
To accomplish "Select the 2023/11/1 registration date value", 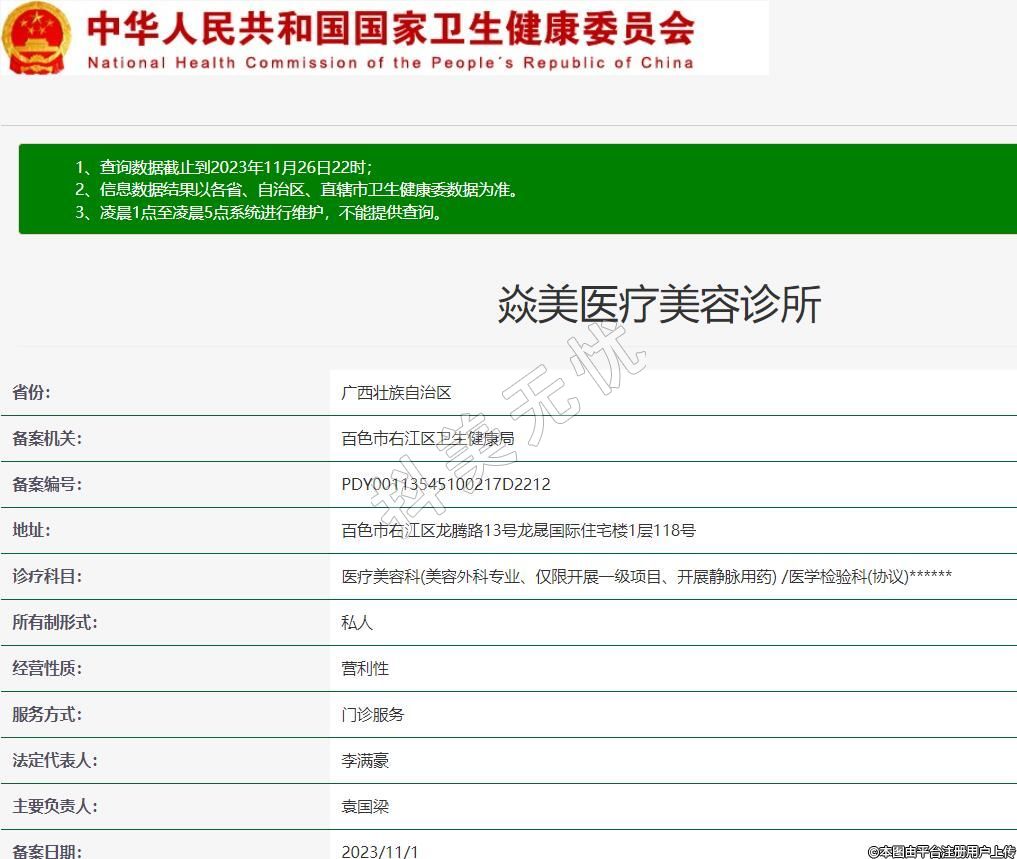I will 380,851.
